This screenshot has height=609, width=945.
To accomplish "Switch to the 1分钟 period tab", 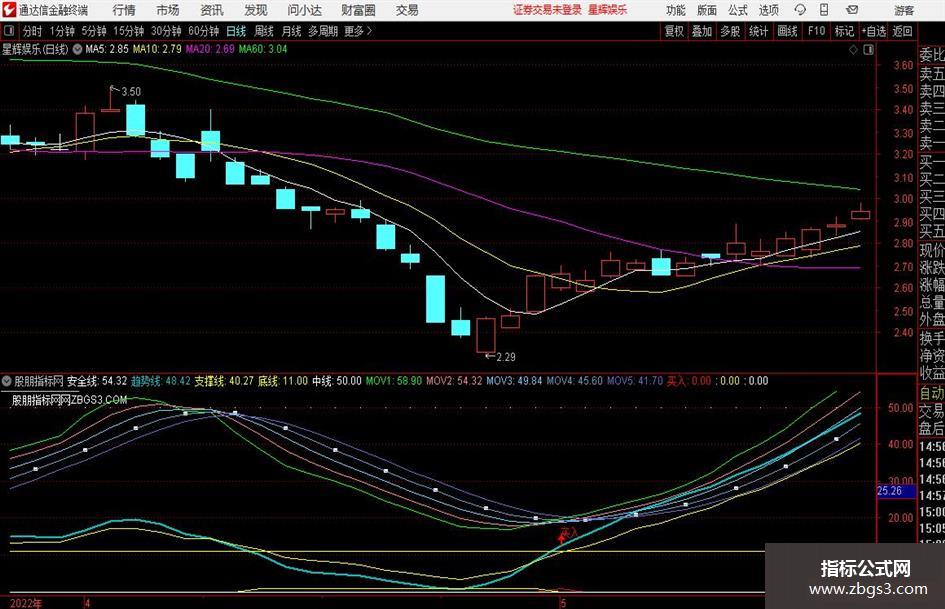I will (x=62, y=31).
